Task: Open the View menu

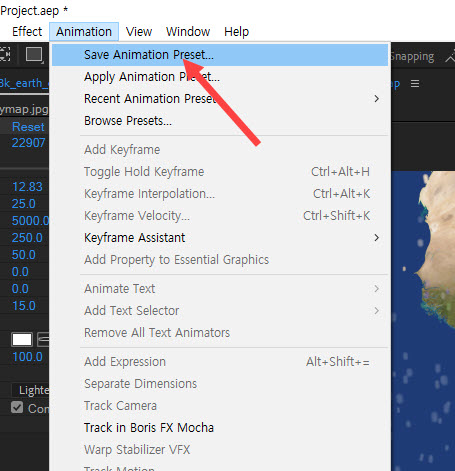Action: coord(139,32)
